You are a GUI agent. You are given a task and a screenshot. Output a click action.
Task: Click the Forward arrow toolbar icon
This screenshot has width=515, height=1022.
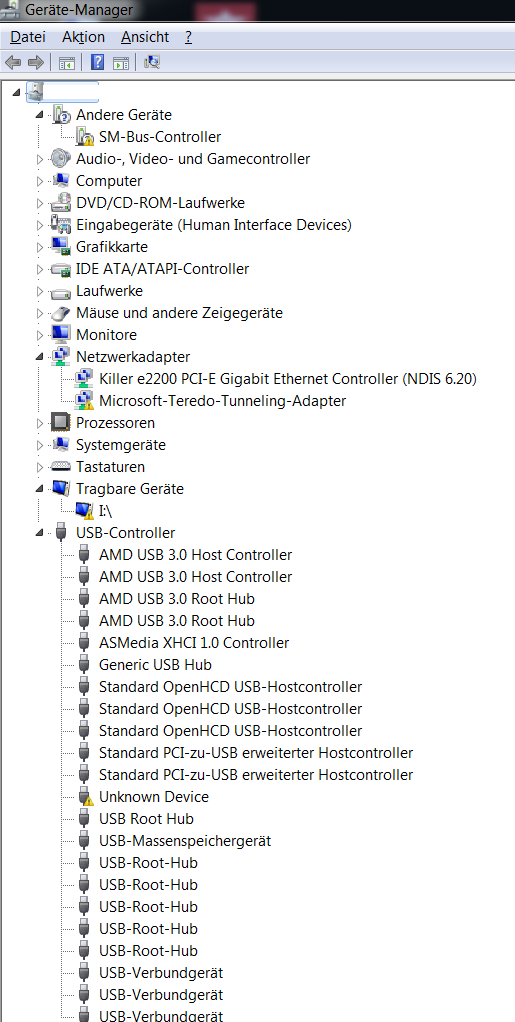pos(36,63)
